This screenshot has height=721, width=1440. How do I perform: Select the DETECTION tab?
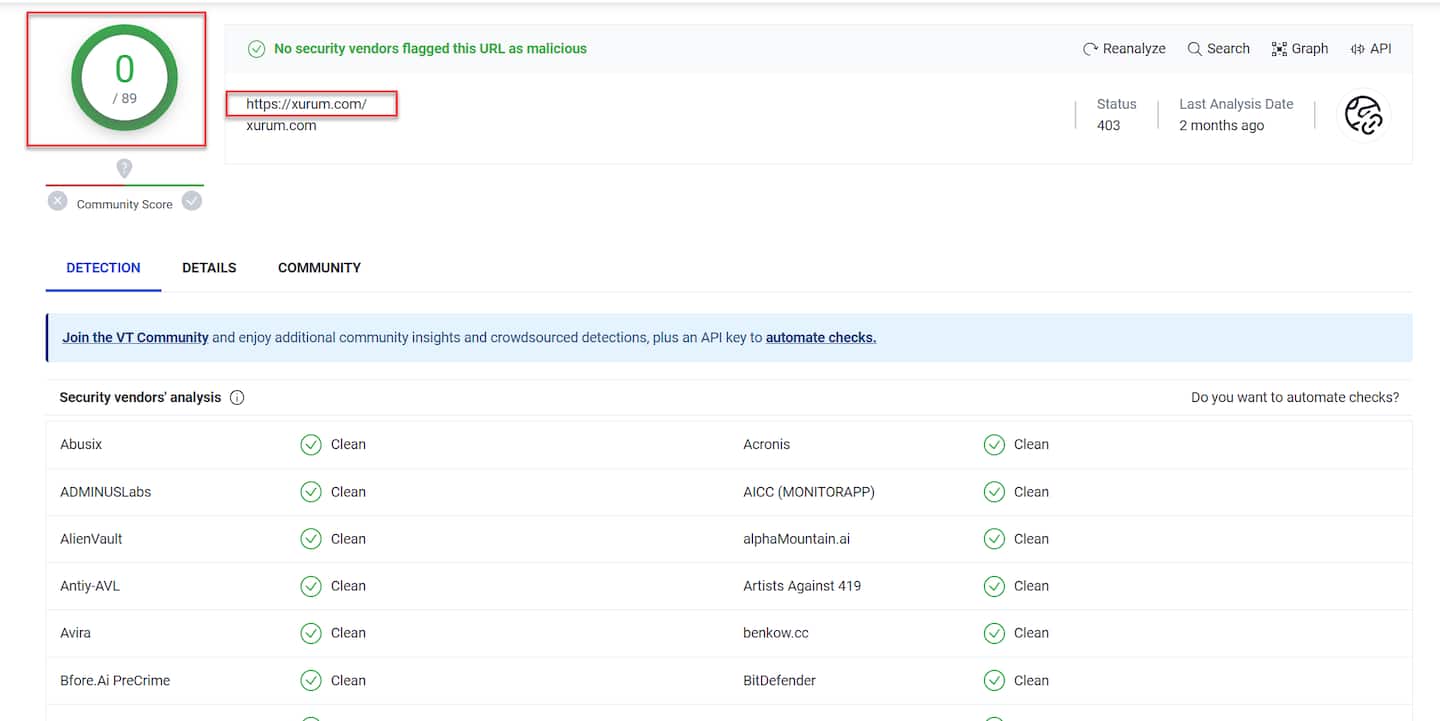click(103, 268)
